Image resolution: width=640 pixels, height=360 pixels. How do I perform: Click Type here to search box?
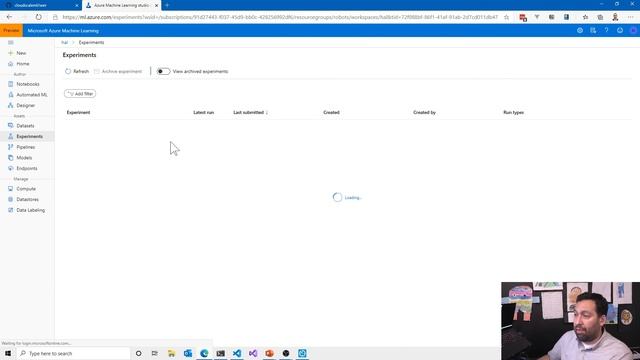[x=73, y=353]
